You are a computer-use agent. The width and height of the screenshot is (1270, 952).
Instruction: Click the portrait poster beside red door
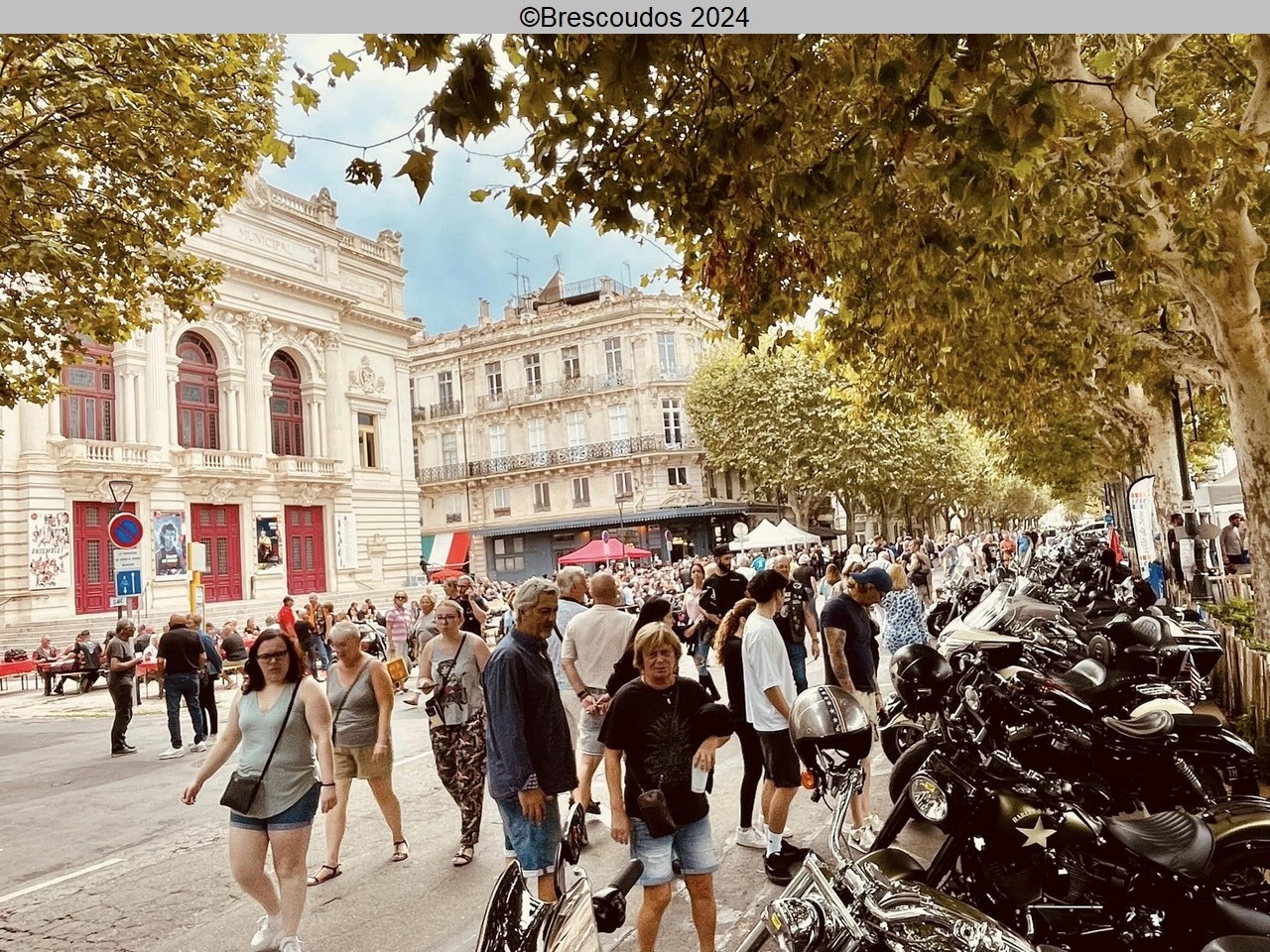click(x=169, y=543)
